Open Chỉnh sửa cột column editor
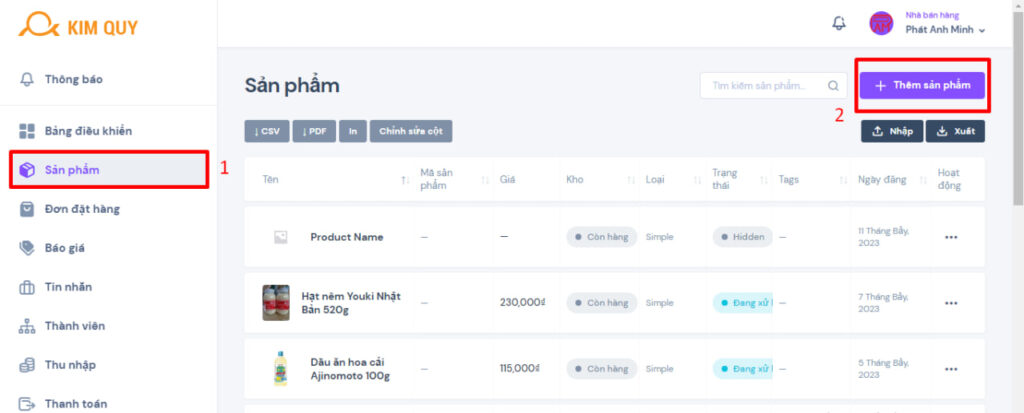This screenshot has width=1024, height=413. coord(411,131)
